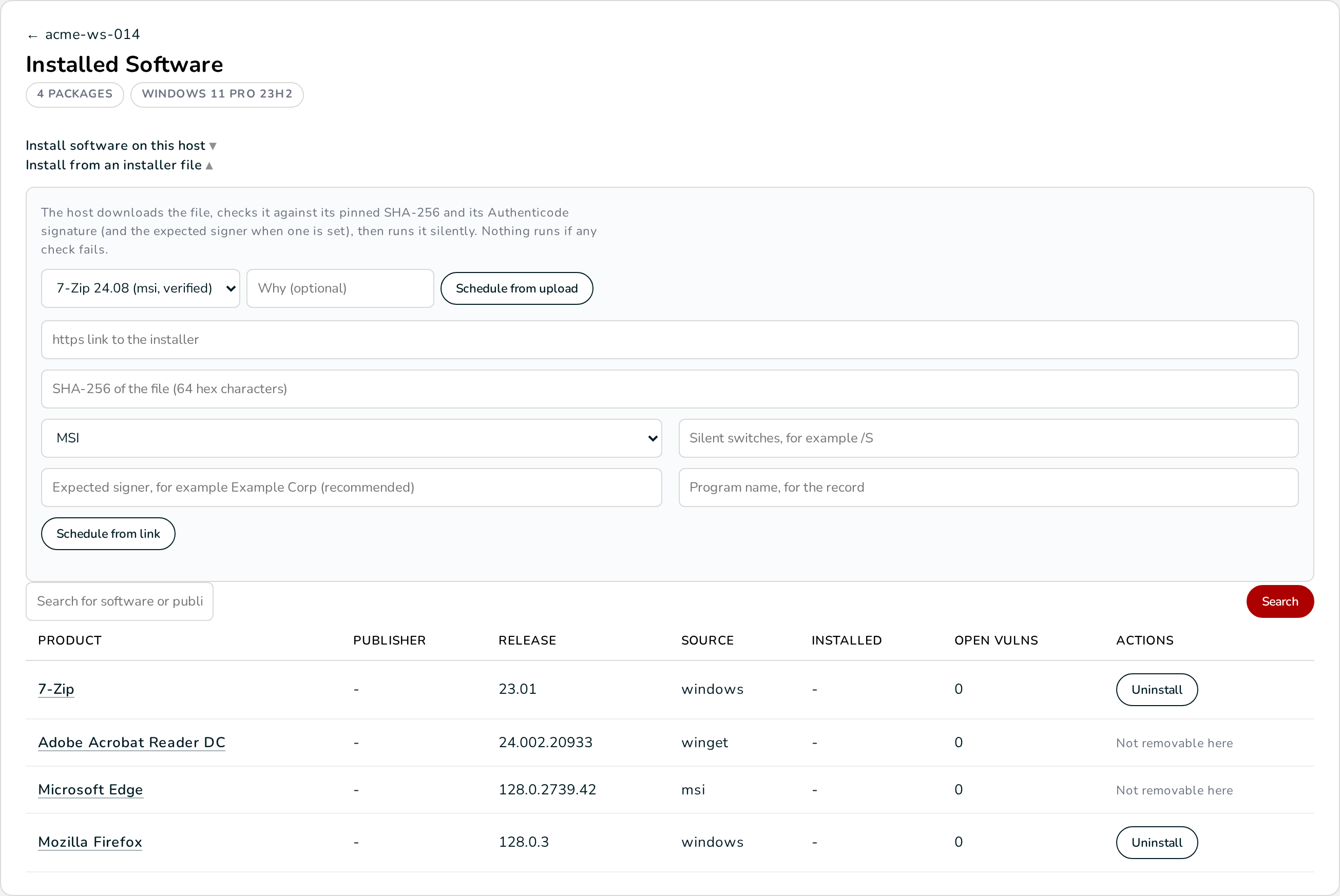Open the 7-Zip product link
This screenshot has width=1340, height=896.
(56, 689)
